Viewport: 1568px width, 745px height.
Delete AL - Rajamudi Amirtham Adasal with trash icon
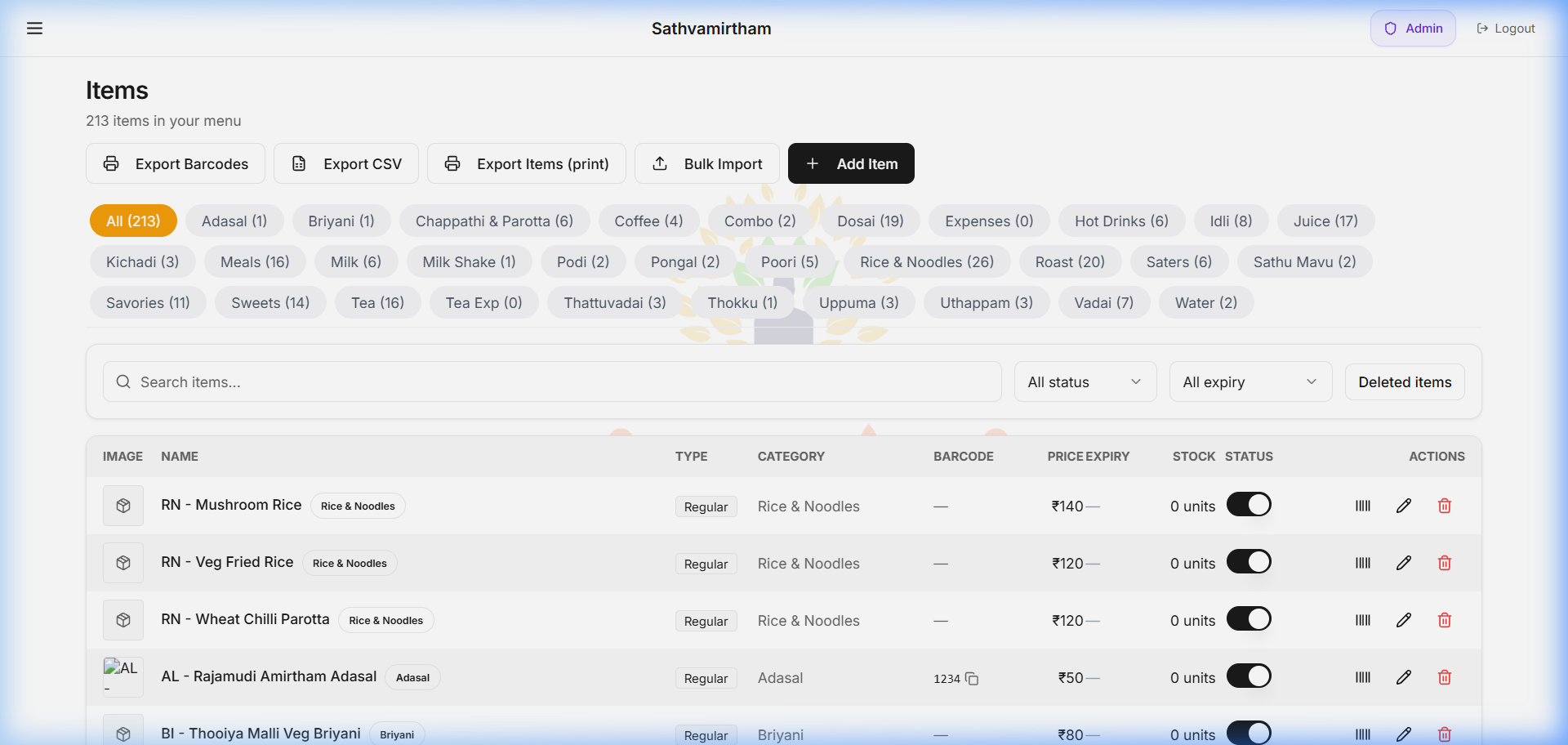coord(1445,677)
